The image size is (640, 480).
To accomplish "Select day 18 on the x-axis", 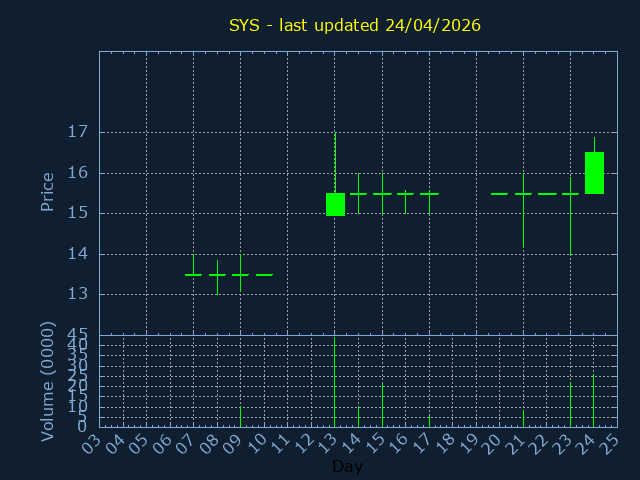I will [445, 443].
